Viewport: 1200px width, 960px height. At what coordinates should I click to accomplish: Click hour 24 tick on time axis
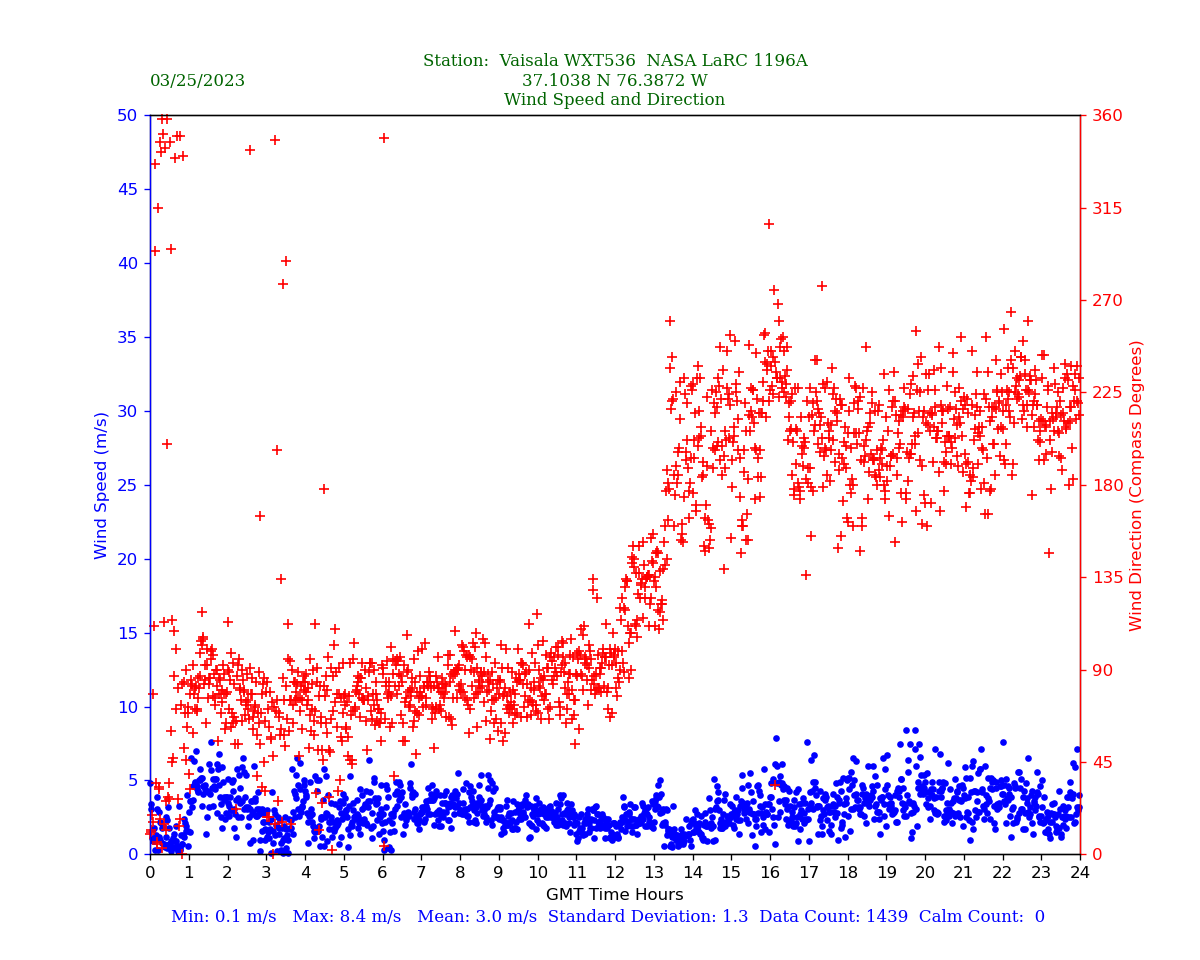tap(1080, 872)
